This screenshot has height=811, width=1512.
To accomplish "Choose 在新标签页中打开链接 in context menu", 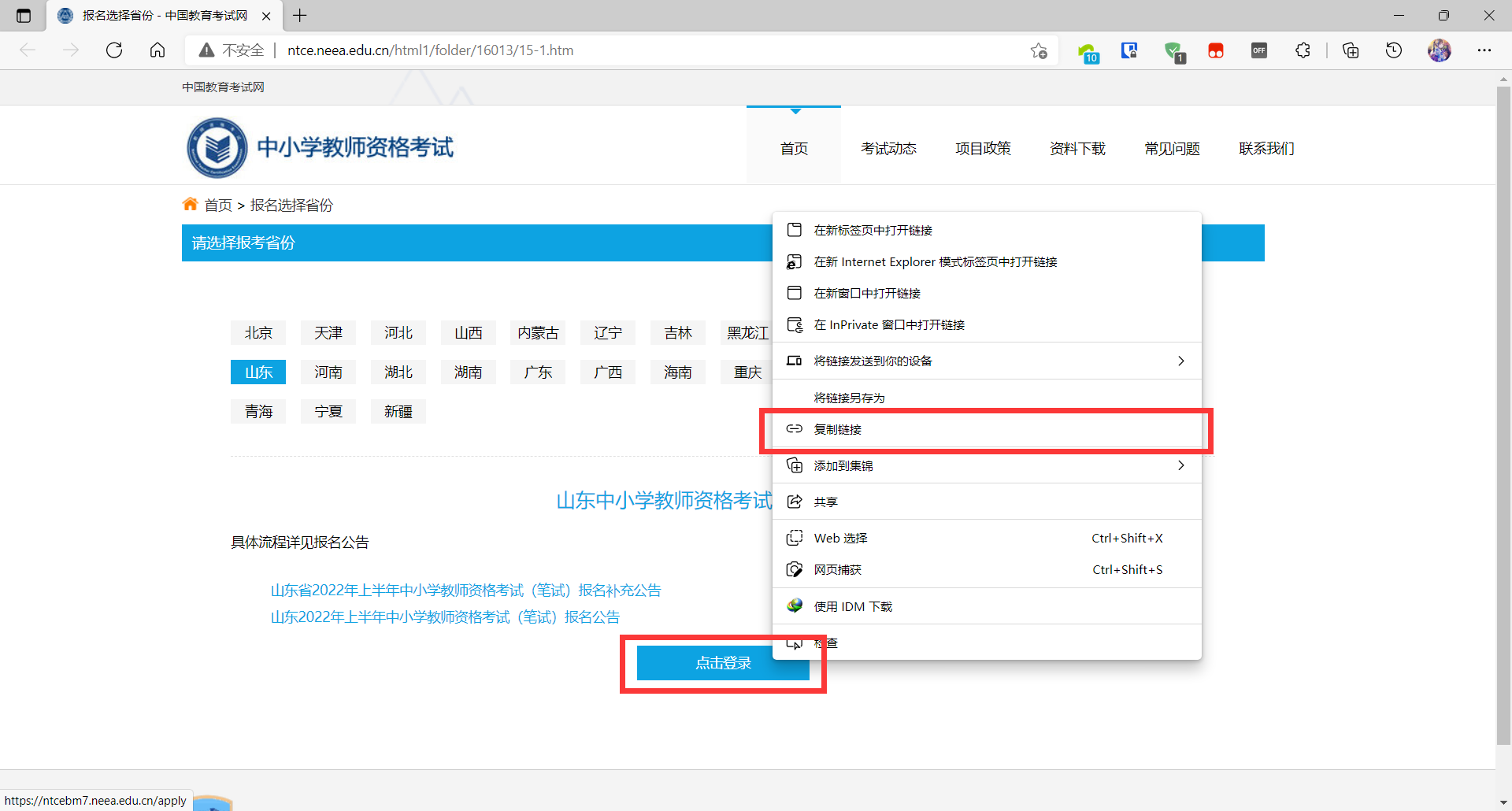I will point(873,230).
